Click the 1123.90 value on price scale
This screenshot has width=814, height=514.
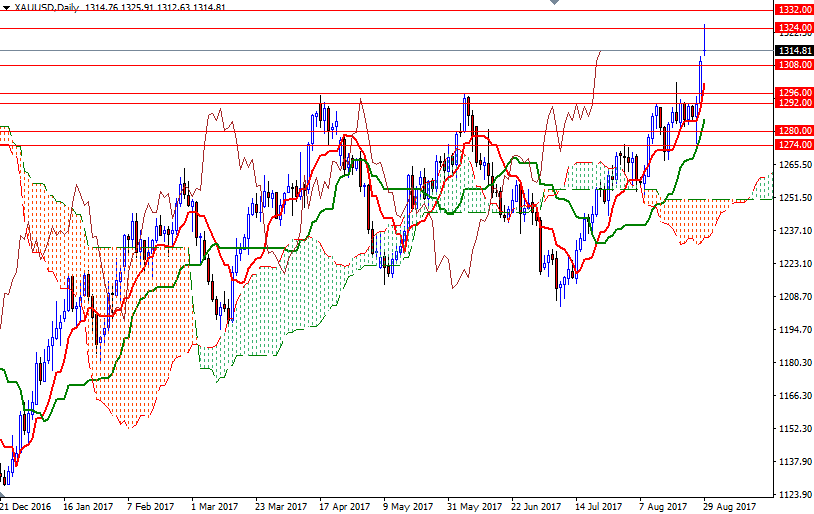click(793, 495)
